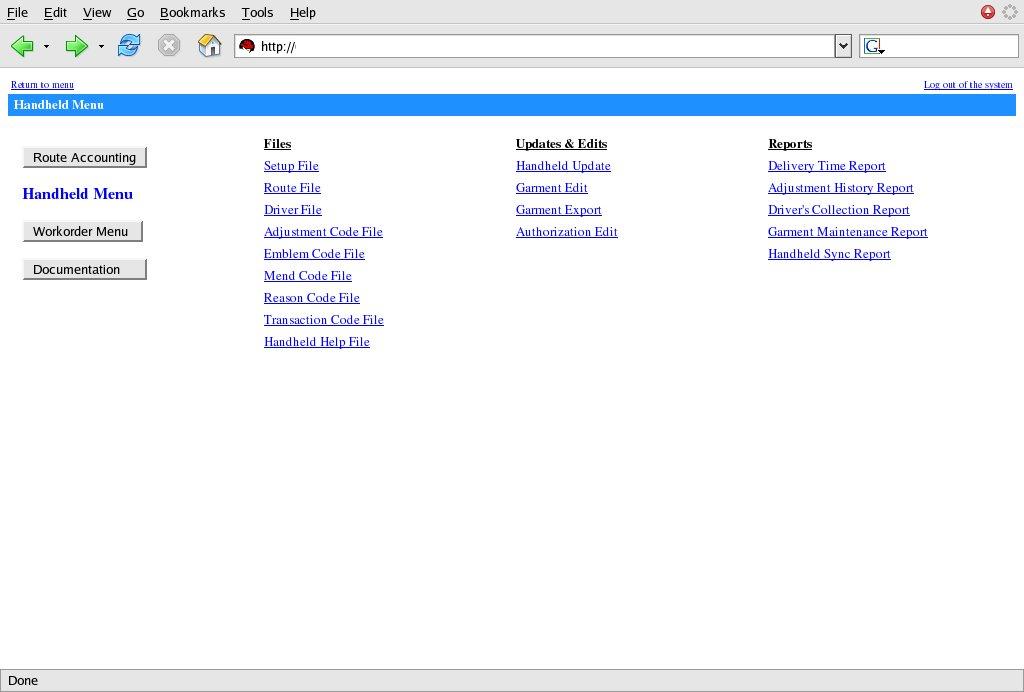This screenshot has height=692, width=1024.
Task: Open the Edit menu
Action: [x=56, y=12]
